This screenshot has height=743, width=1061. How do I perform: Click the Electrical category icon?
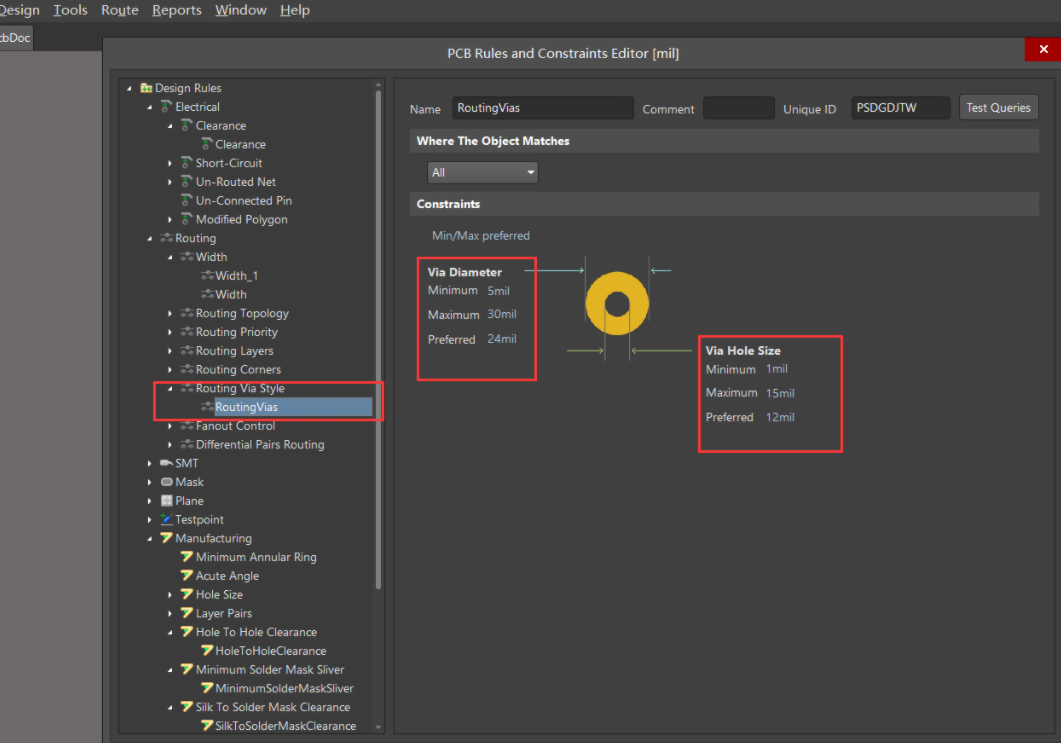click(x=166, y=107)
